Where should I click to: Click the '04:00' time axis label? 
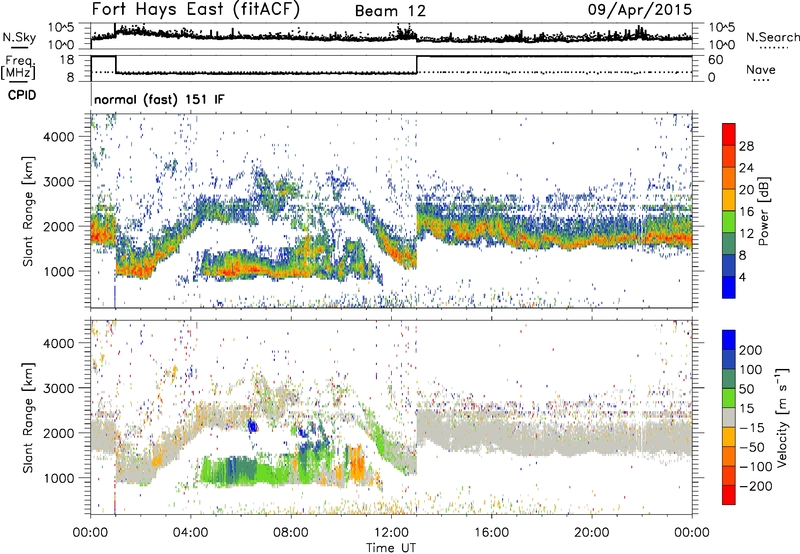click(190, 533)
